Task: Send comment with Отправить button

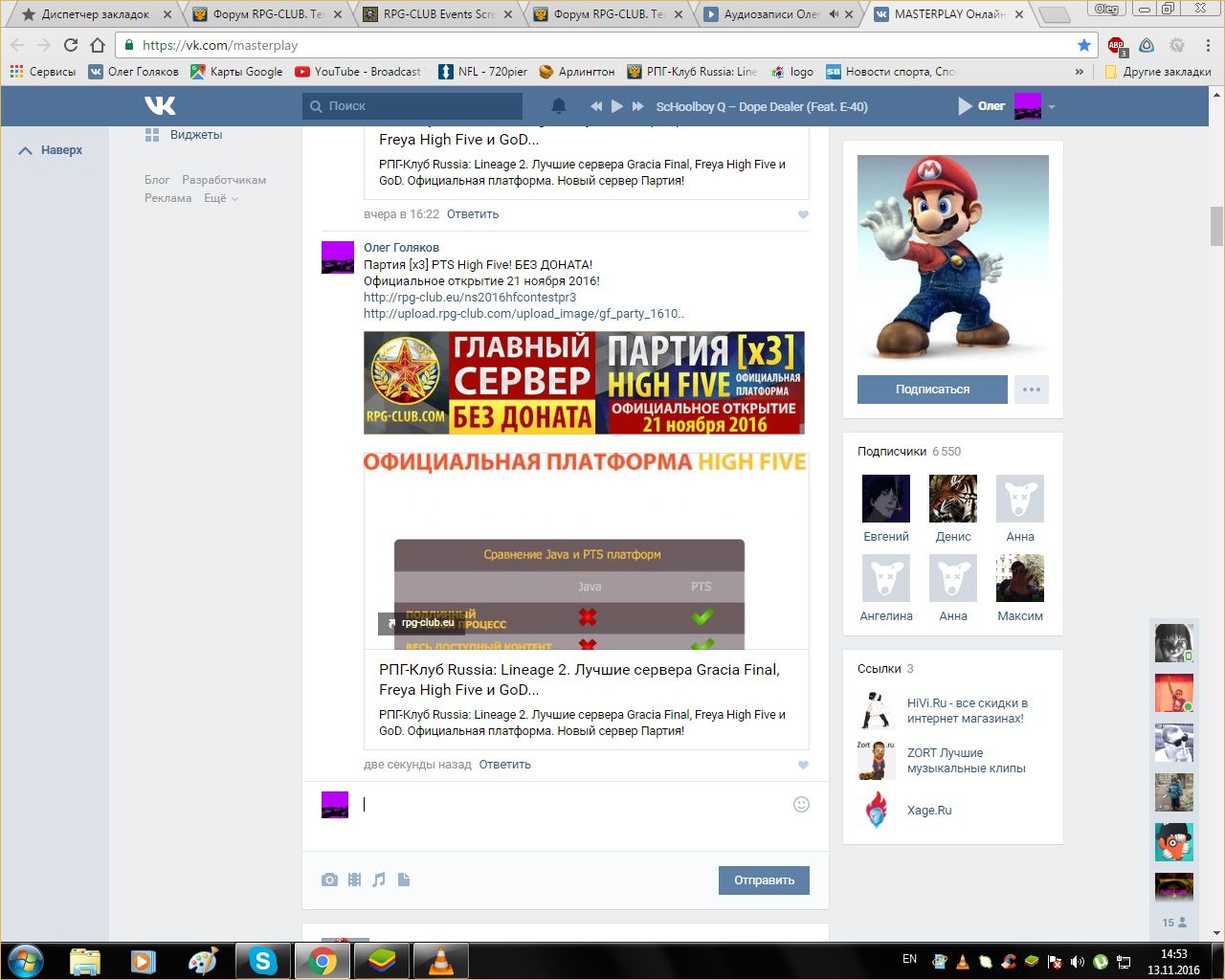Action: 764,880
